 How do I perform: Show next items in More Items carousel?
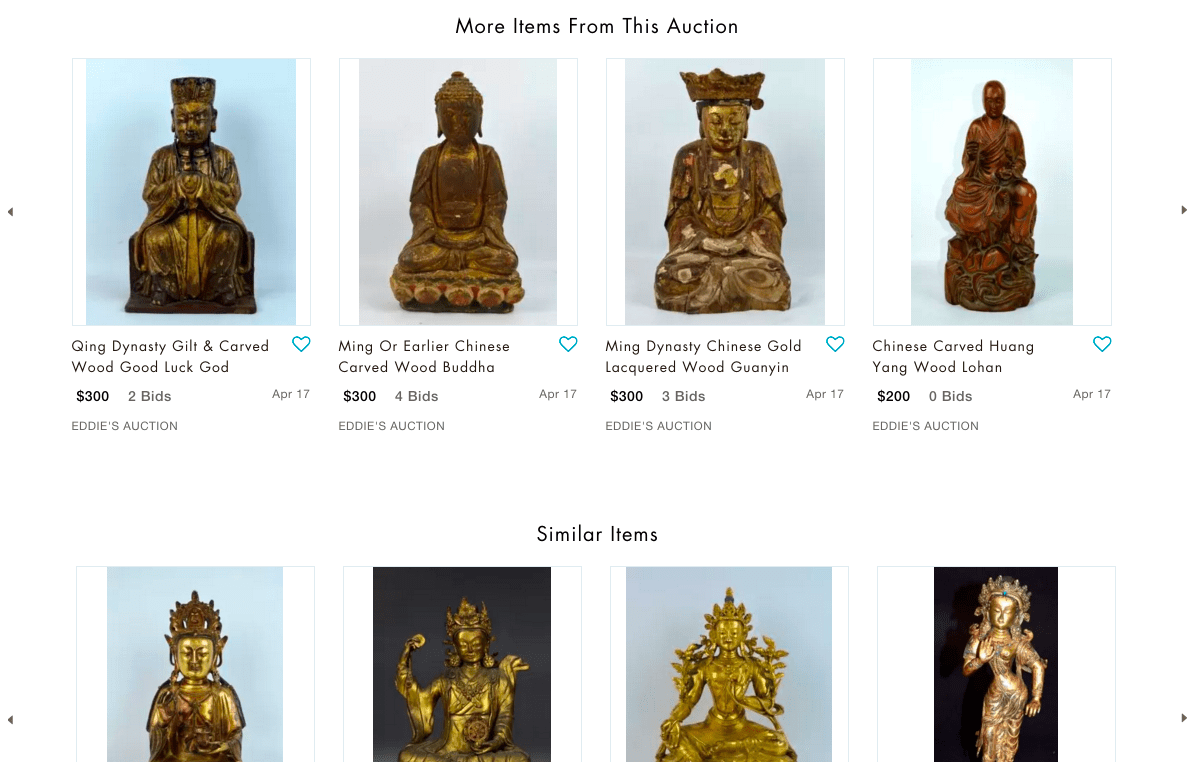point(1184,210)
